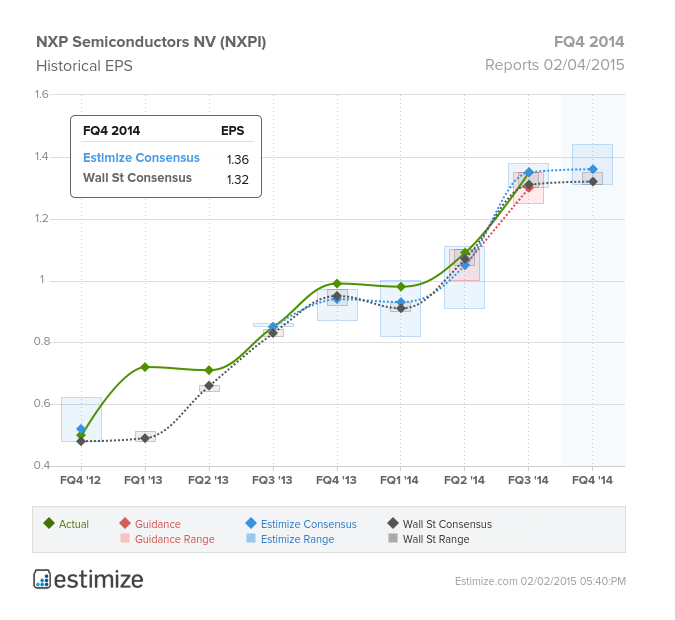Click the 1.2 y-axis value
675x620 pixels.
pyautogui.click(x=41, y=218)
